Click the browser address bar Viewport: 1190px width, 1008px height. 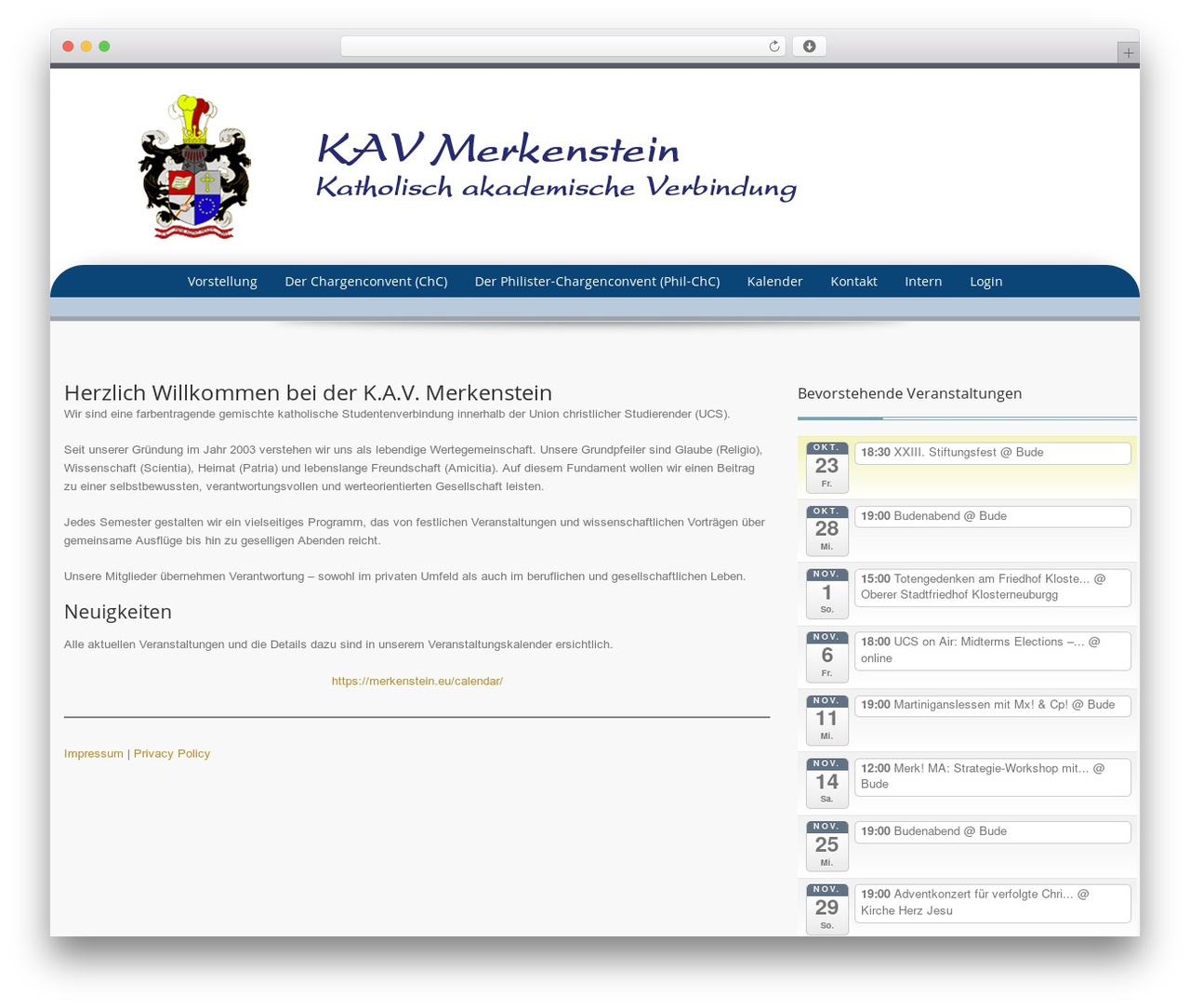click(x=562, y=46)
